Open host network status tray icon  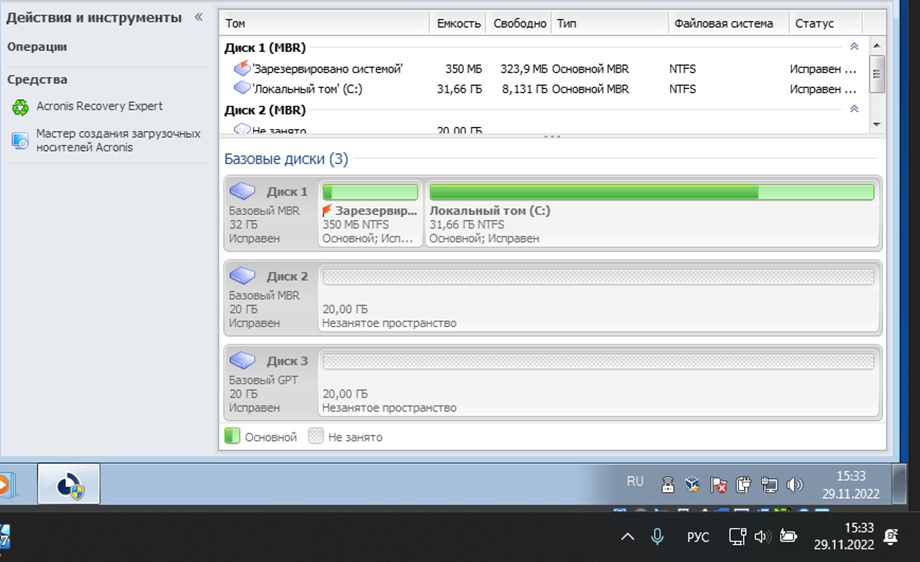pyautogui.click(x=737, y=536)
